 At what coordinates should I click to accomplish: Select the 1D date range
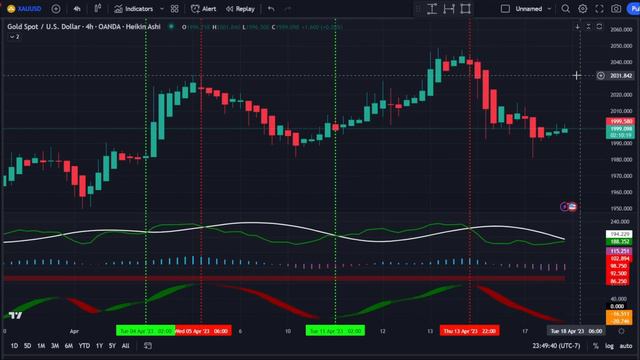14,346
